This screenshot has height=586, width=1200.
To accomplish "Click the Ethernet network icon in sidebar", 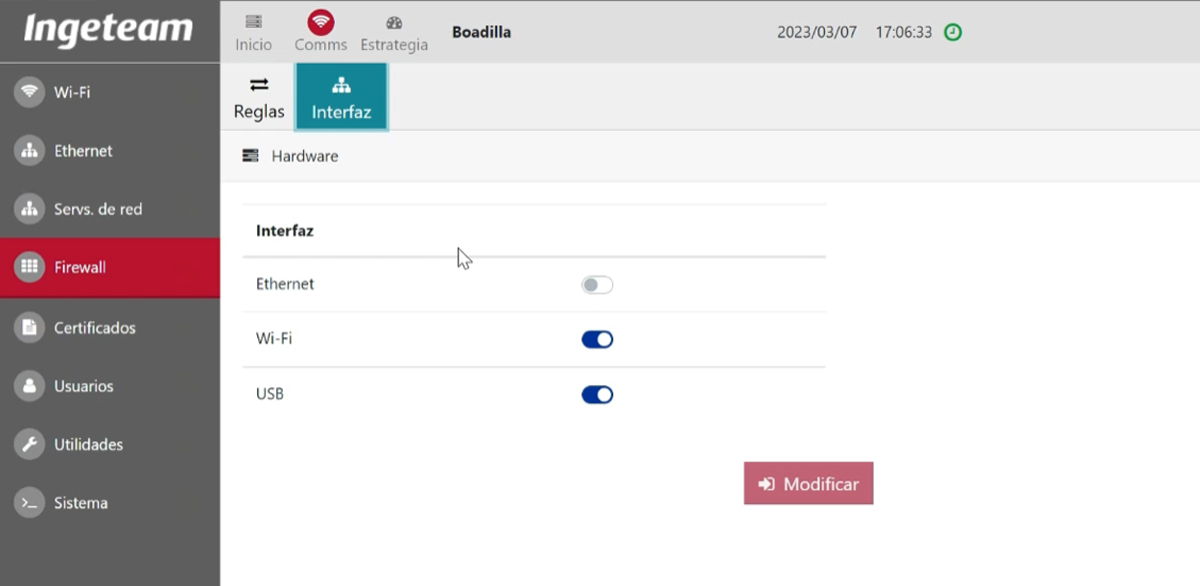I will click(30, 151).
